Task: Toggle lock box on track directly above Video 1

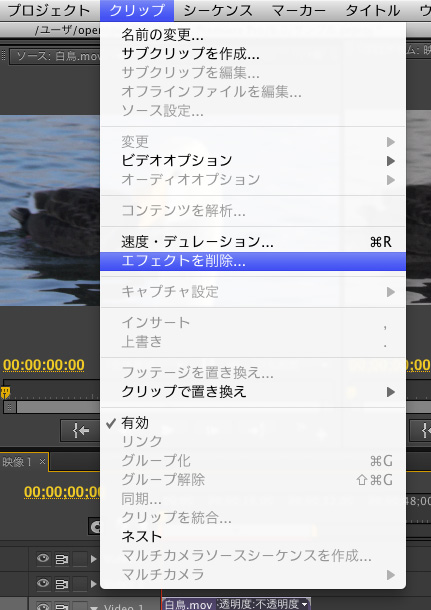Action: [80, 583]
